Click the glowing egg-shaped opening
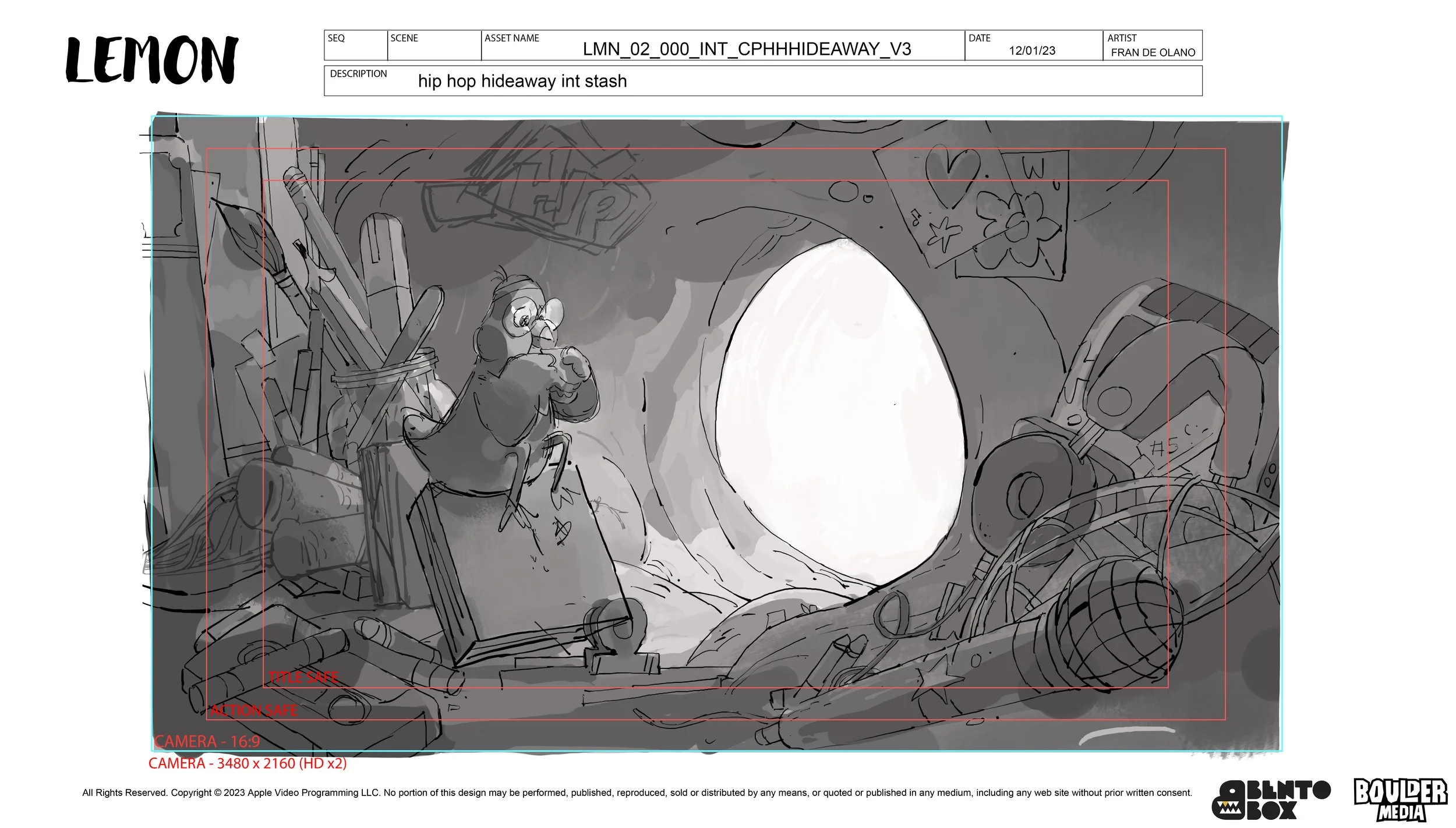Image resolution: width=1456 pixels, height=828 pixels. tap(840, 412)
